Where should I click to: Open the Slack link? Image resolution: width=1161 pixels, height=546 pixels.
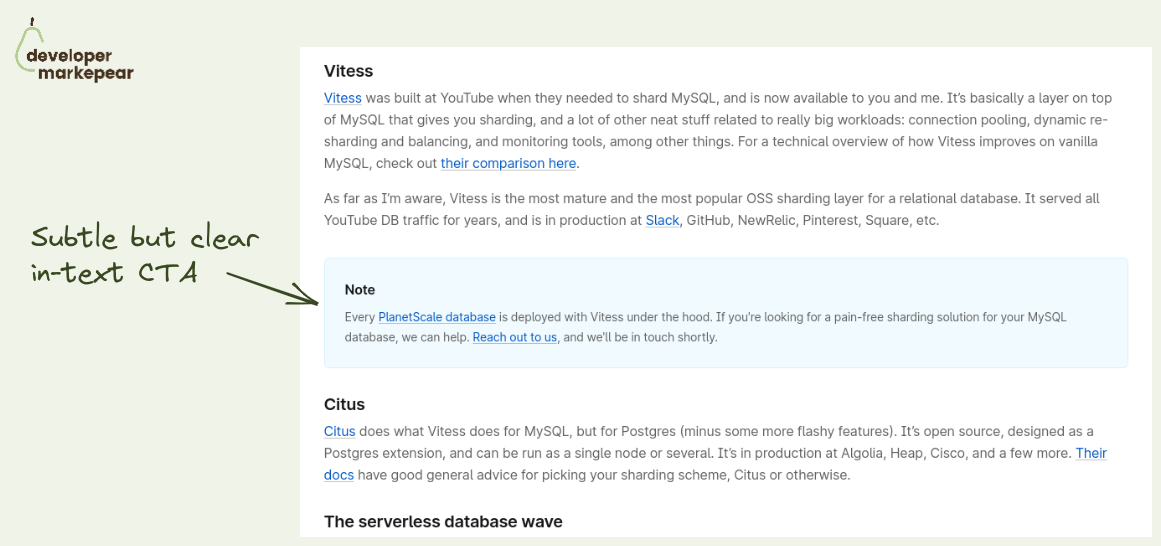click(x=662, y=220)
